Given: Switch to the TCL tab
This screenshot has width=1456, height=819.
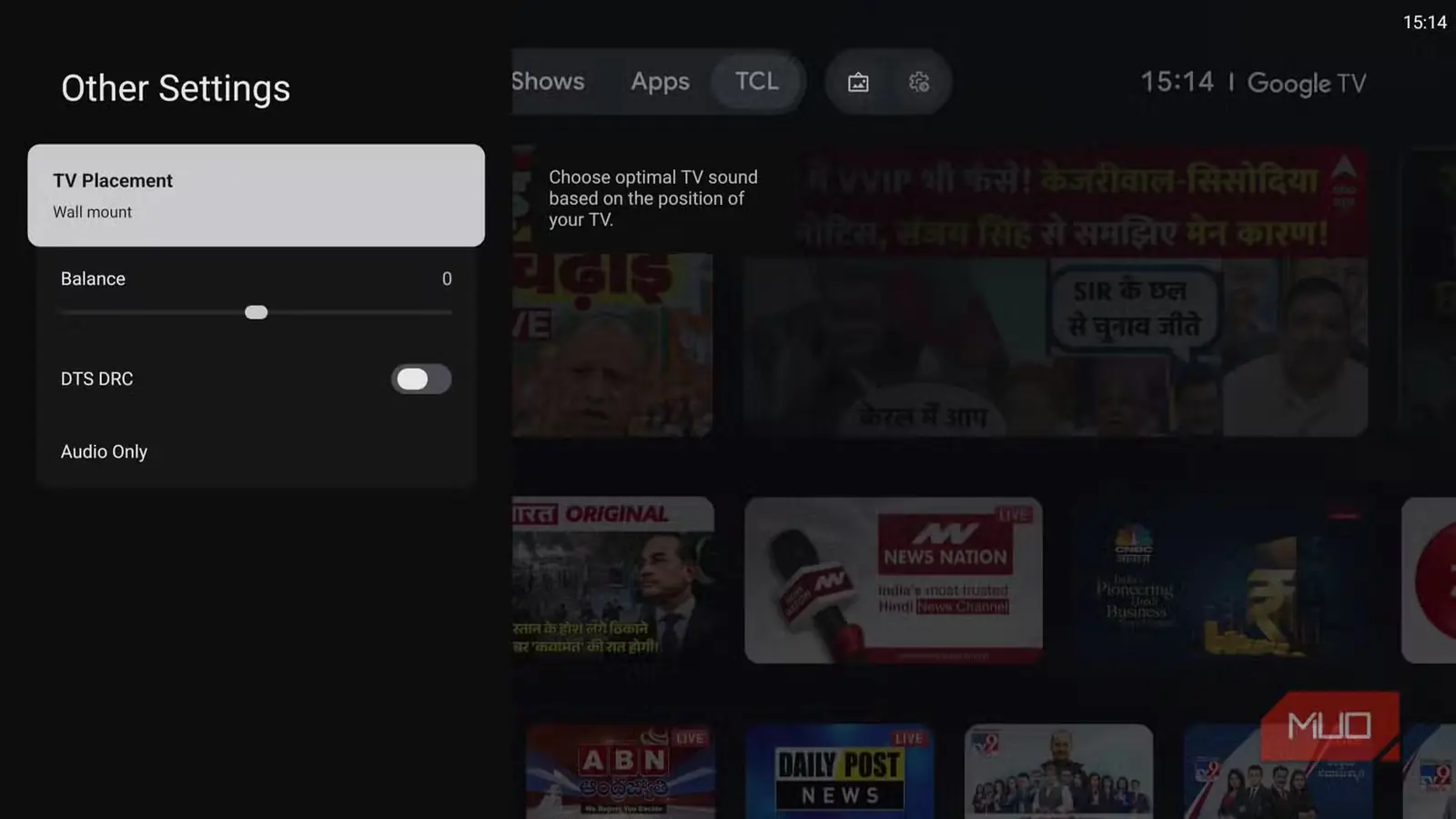Looking at the screenshot, I should coord(756,82).
